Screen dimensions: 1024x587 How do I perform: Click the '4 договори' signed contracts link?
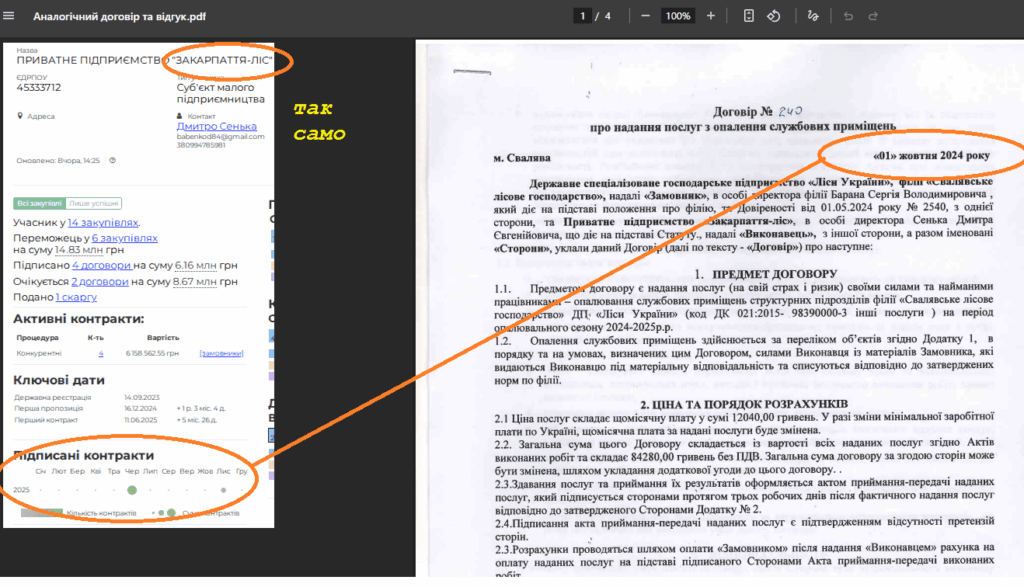coord(102,266)
